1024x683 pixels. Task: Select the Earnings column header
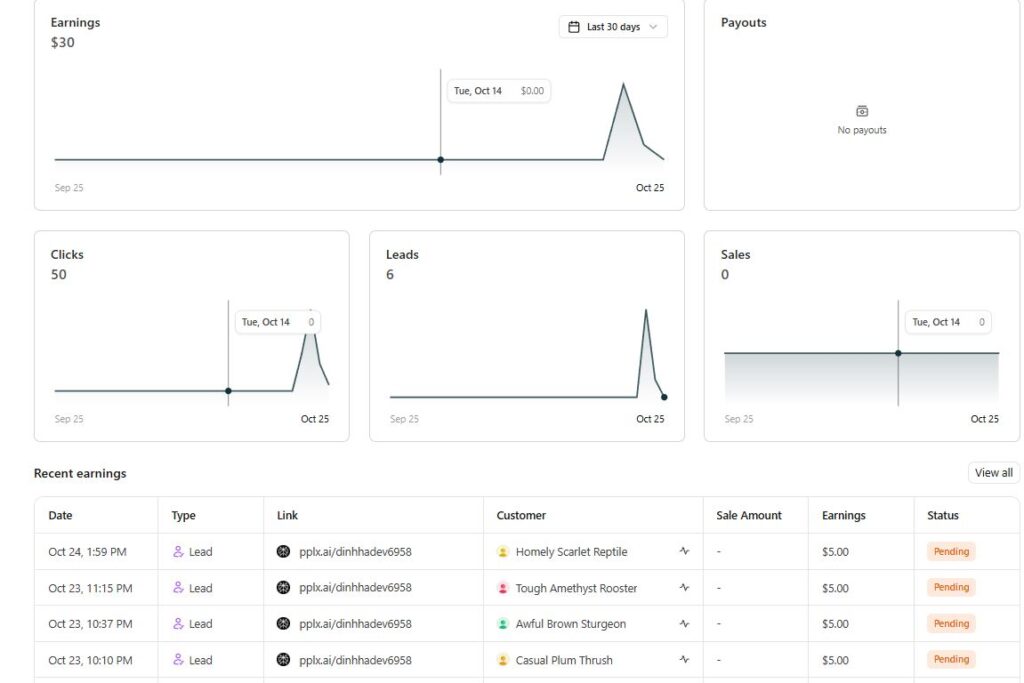(x=843, y=515)
